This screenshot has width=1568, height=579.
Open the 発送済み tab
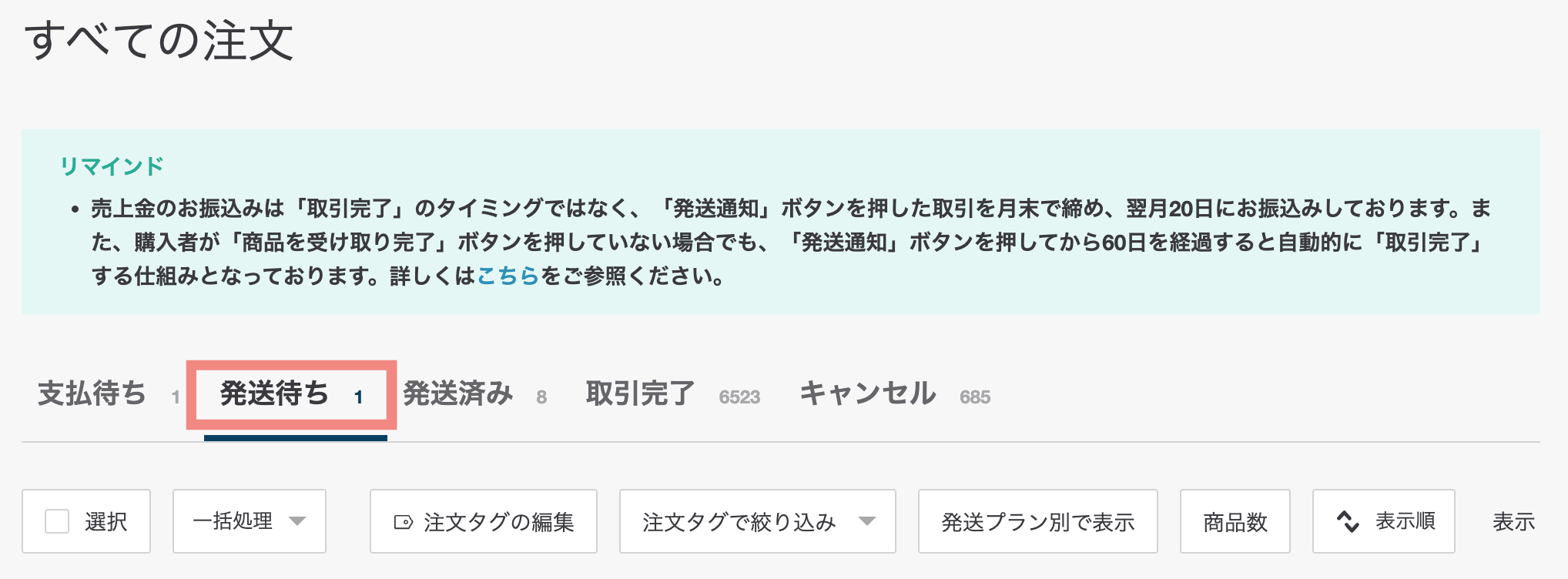pos(458,393)
